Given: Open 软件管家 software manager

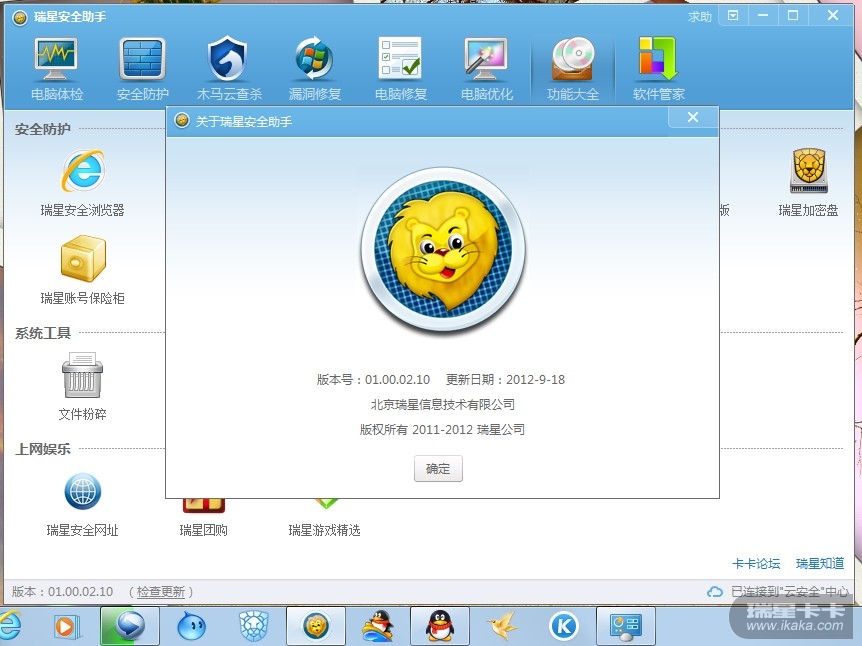Looking at the screenshot, I should click(x=659, y=69).
